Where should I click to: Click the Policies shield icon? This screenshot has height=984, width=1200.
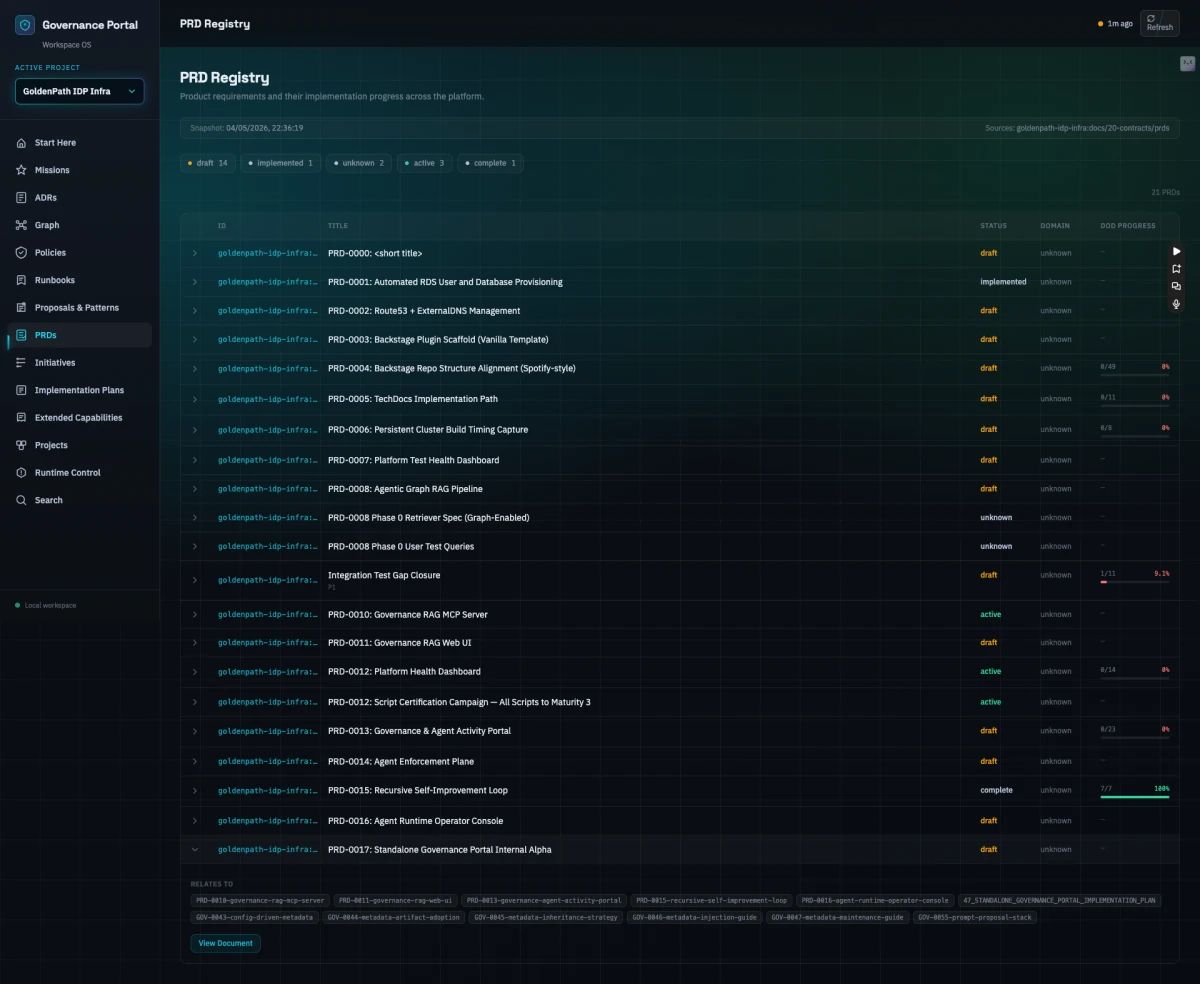tap(21, 253)
